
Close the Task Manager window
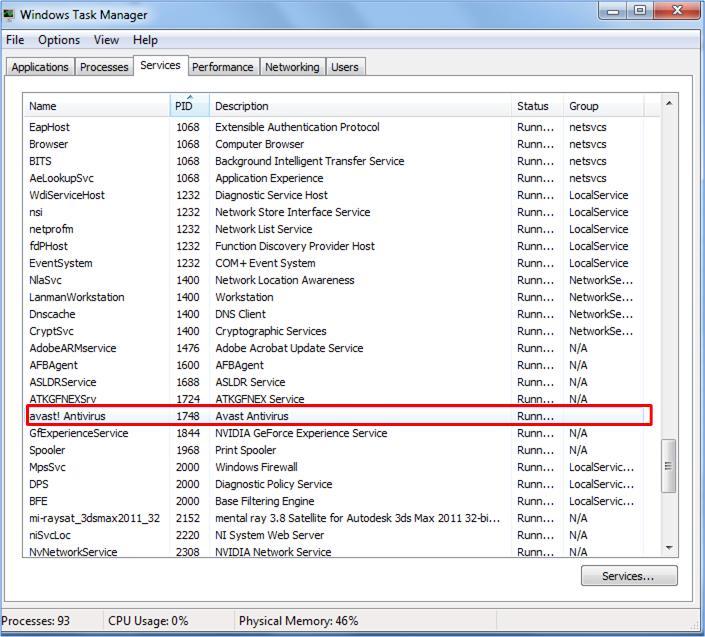[677, 11]
